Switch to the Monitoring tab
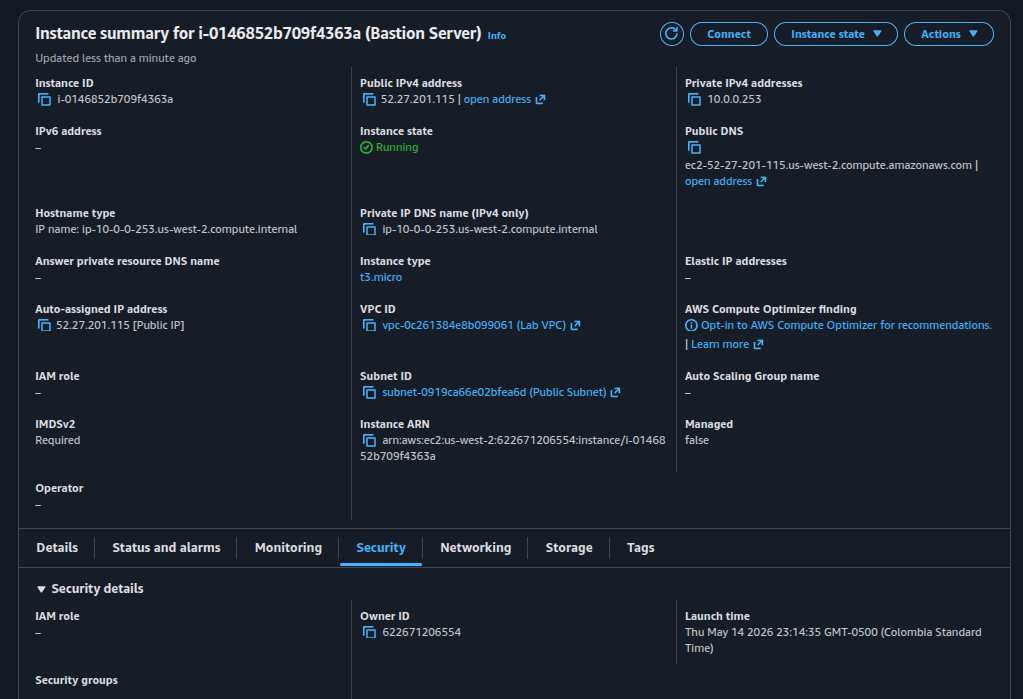Screen dimensions: 1023x699 tap(288, 548)
